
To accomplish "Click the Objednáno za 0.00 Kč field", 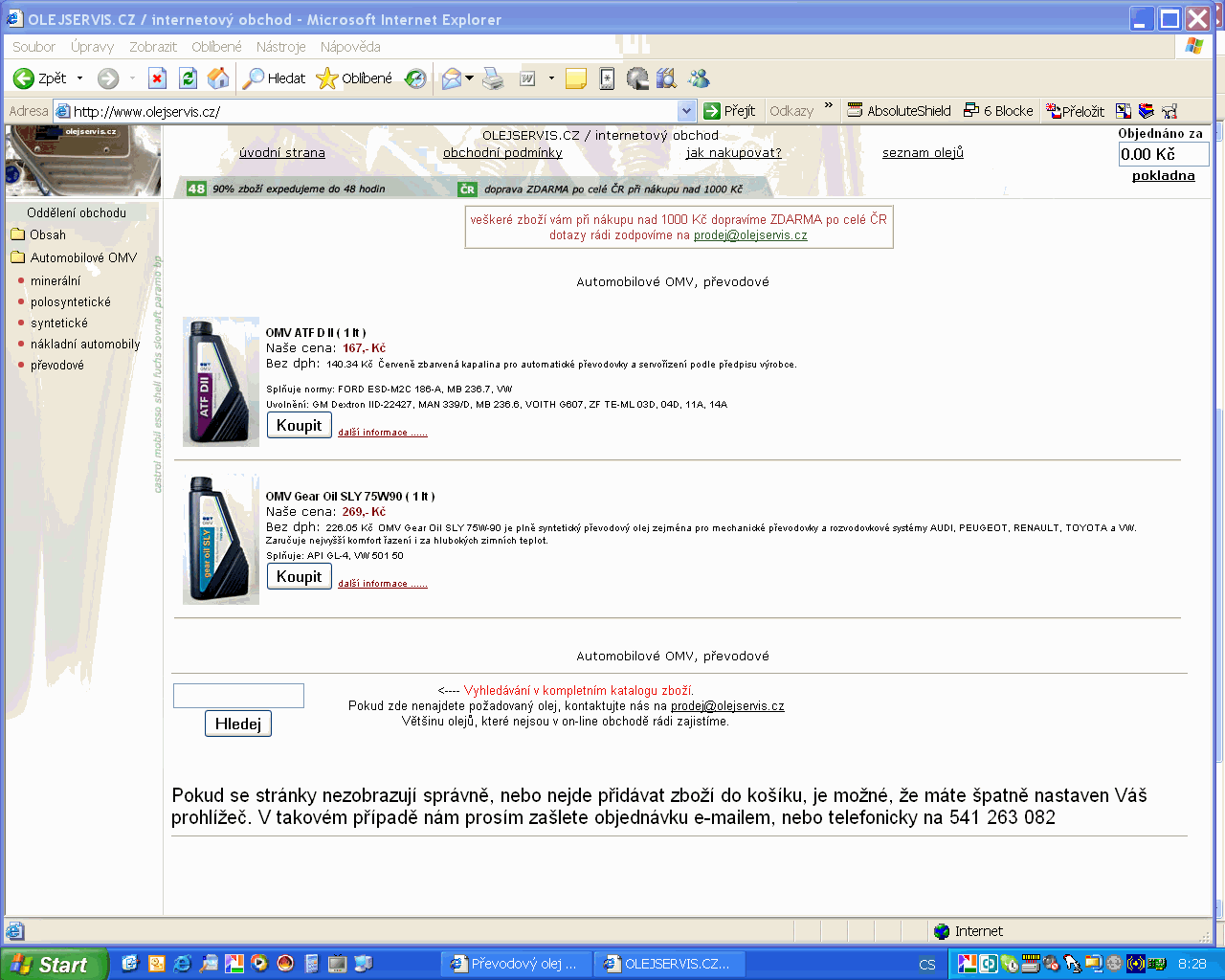I will [1164, 154].
